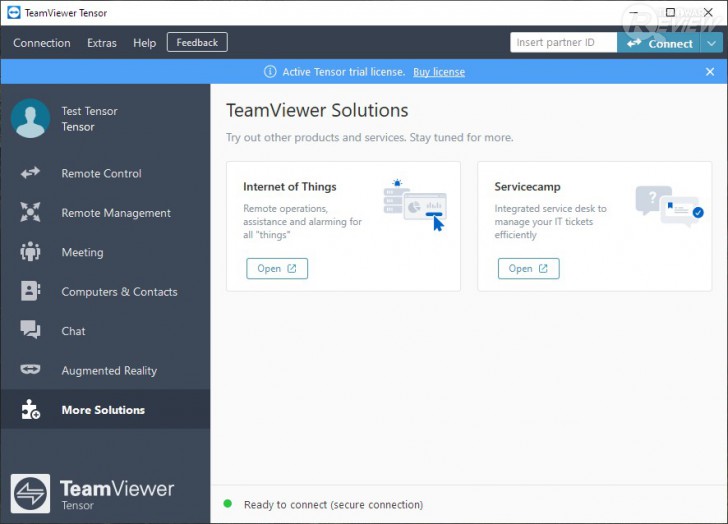The height and width of the screenshot is (524, 728).
Task: Click the green connection status dot
Action: click(228, 504)
